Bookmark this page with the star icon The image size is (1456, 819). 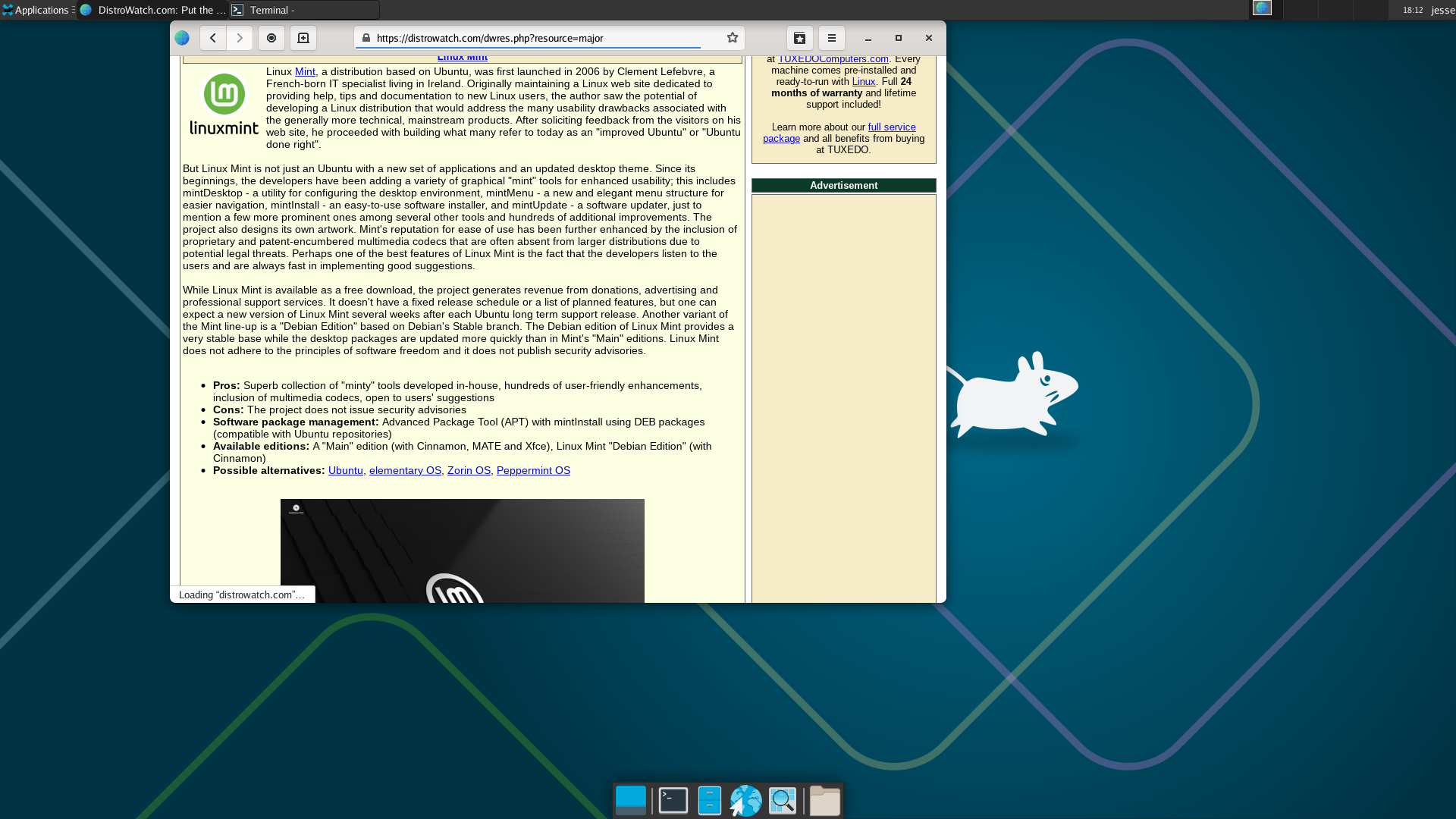733,38
